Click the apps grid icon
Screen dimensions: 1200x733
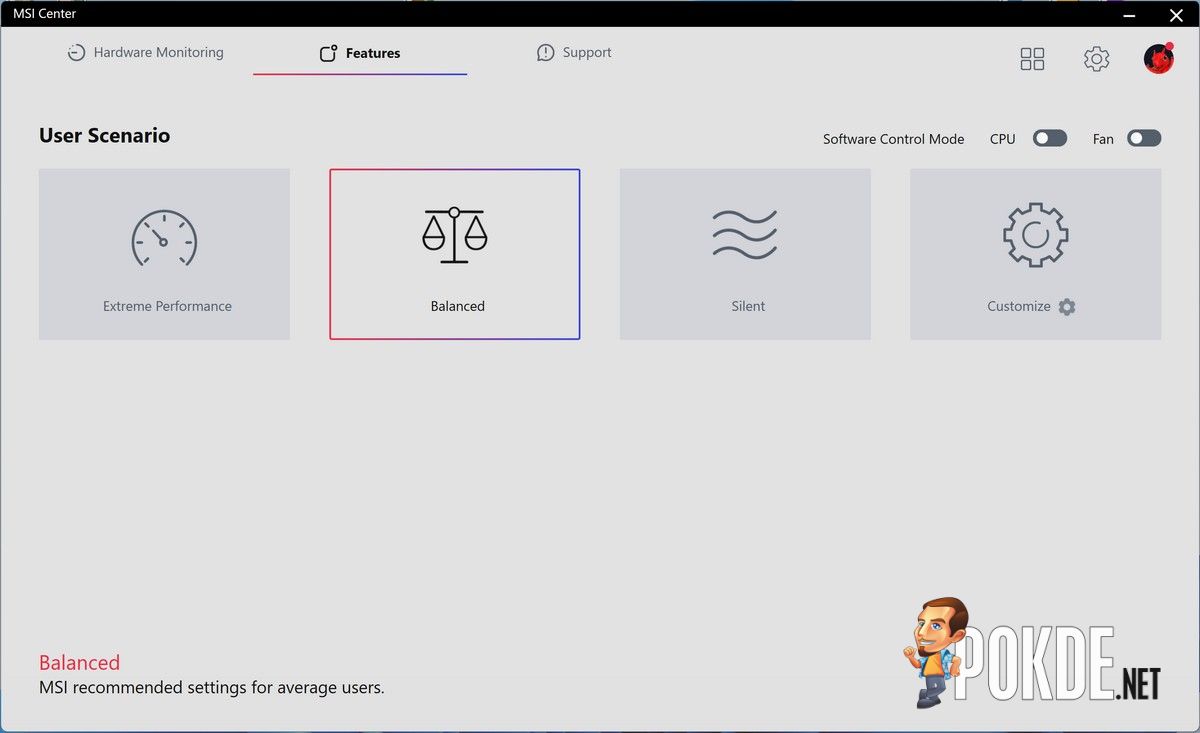[1032, 59]
